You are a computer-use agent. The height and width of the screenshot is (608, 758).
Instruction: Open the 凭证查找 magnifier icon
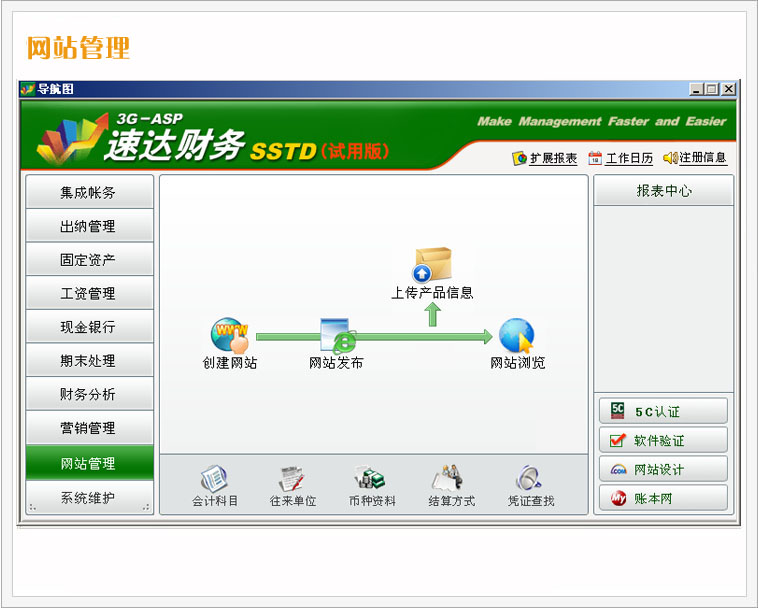click(x=529, y=478)
